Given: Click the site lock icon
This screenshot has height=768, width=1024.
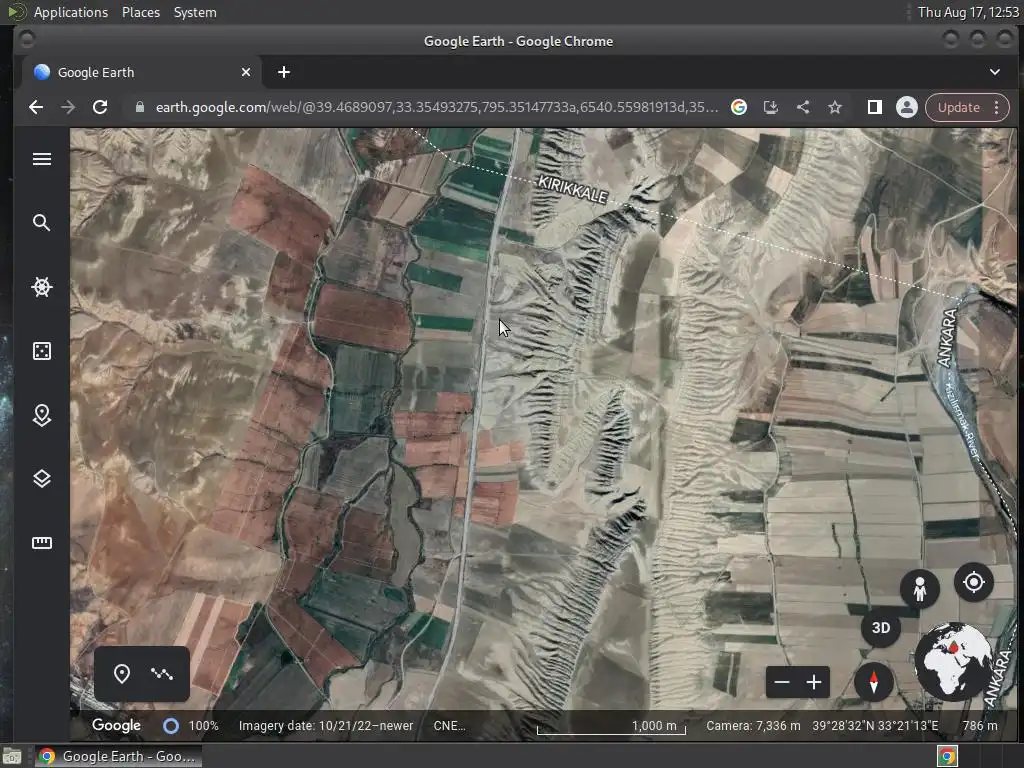Looking at the screenshot, I should tap(139, 107).
